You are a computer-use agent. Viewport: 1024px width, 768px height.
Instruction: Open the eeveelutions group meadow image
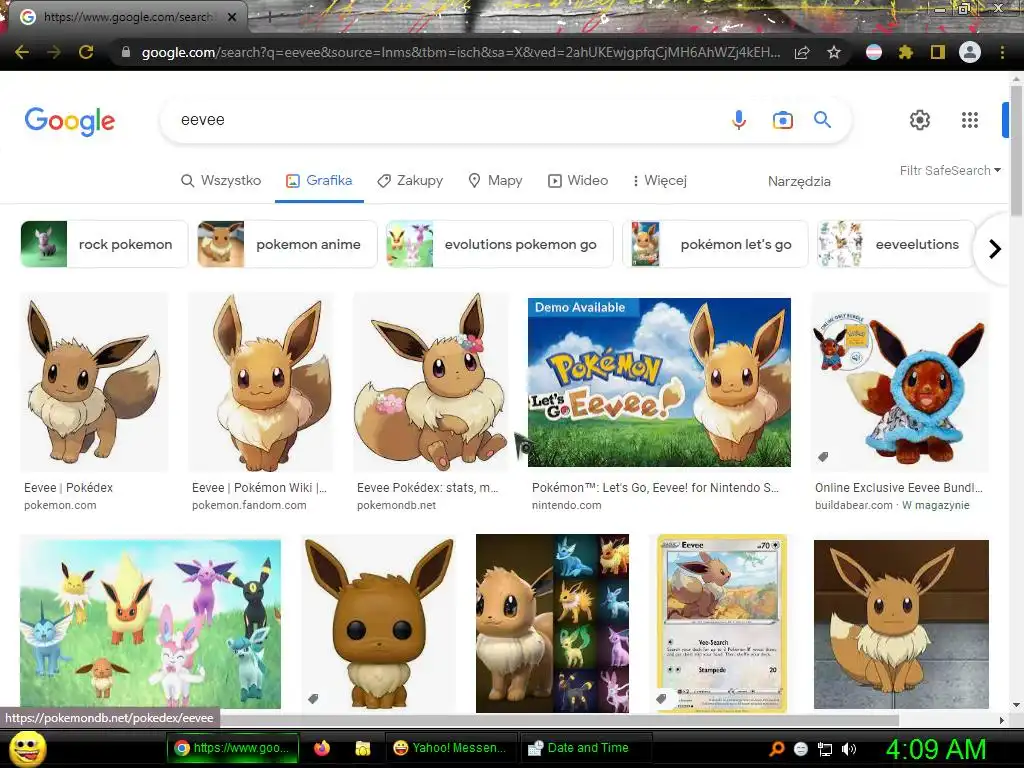click(x=151, y=624)
